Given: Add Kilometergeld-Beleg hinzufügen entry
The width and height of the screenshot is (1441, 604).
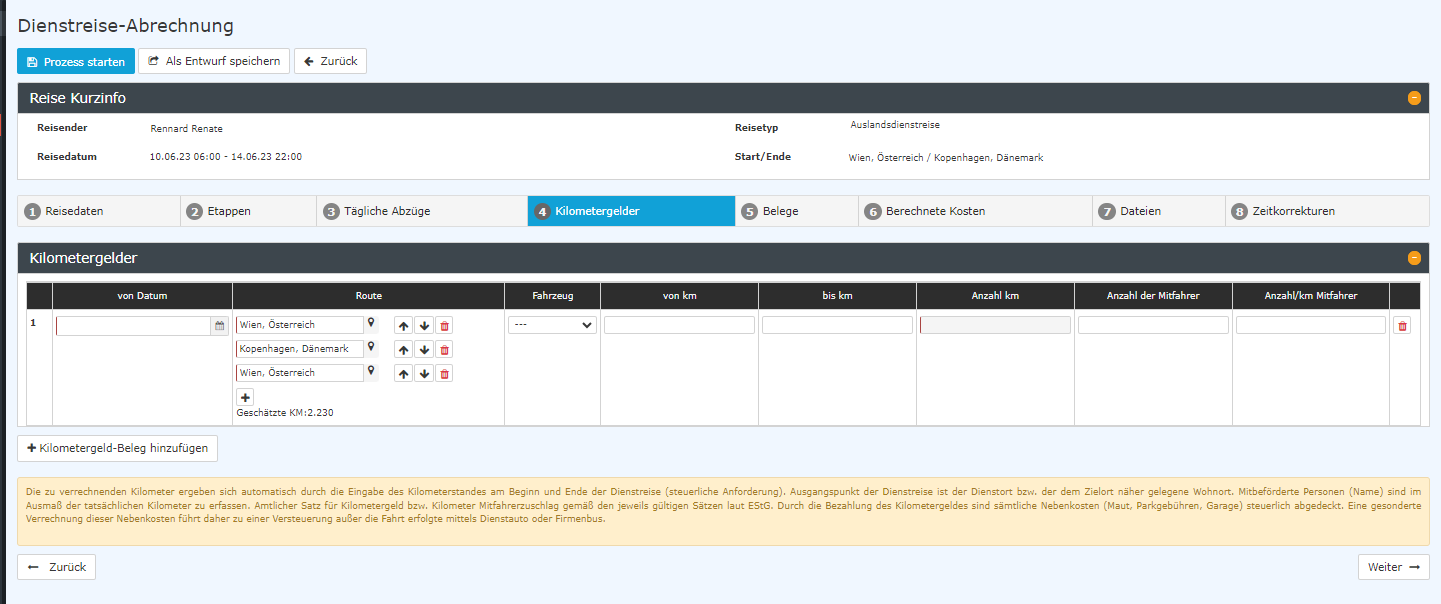Looking at the screenshot, I should click(117, 448).
